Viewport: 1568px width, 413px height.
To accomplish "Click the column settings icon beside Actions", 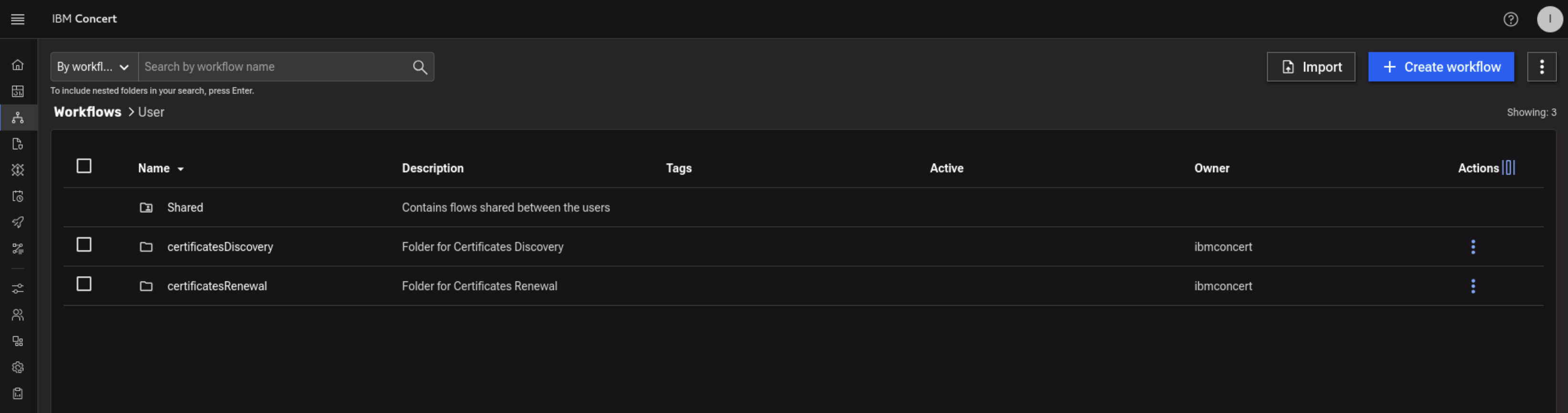I will click(x=1508, y=167).
